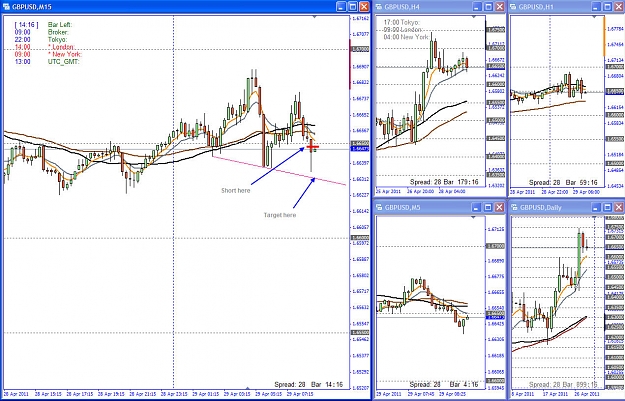Click the 'Tokyo:' label in M15 chart
Viewport: 625px width, 401px height.
[x=57, y=39]
